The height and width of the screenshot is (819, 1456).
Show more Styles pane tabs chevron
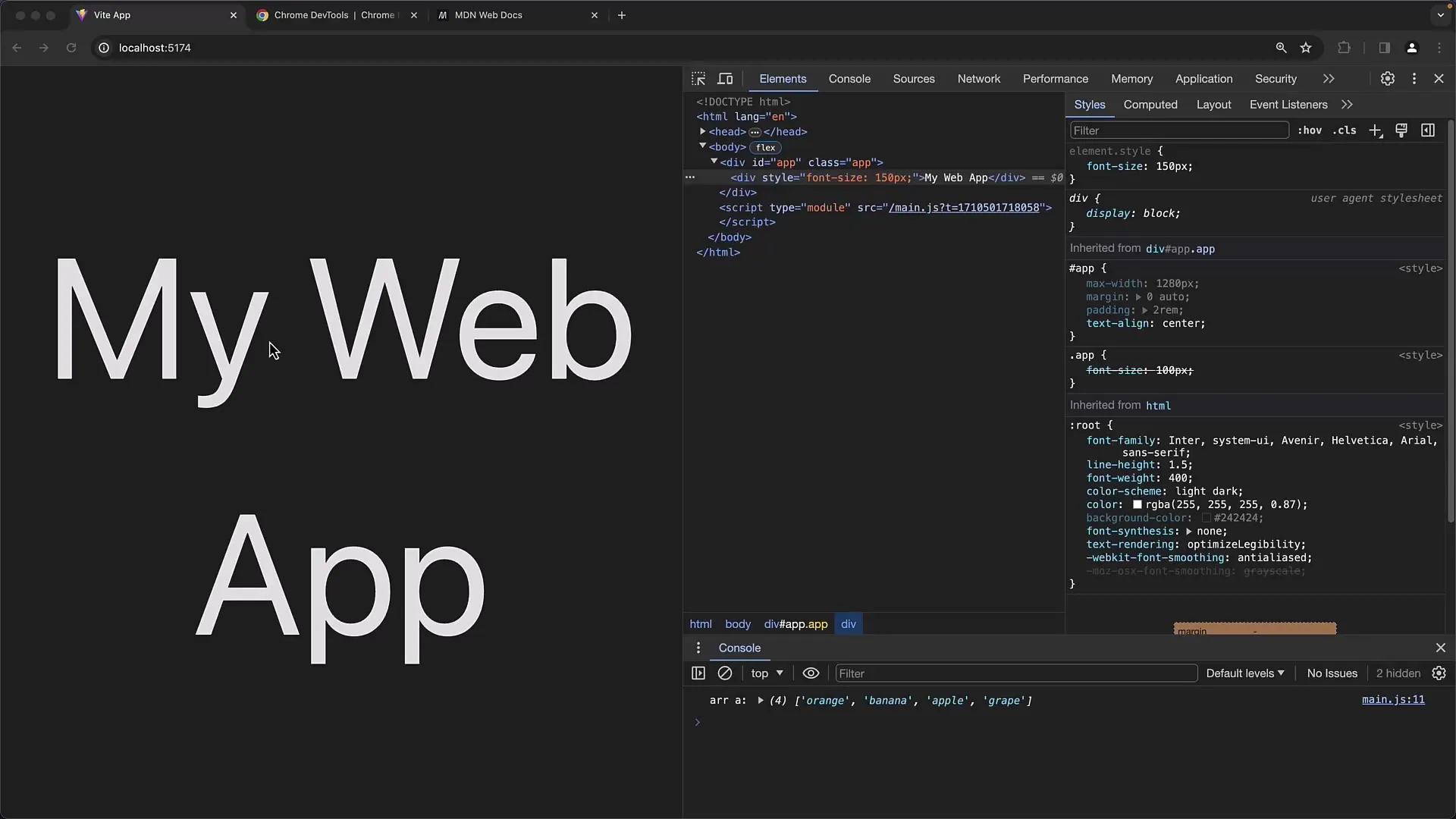(x=1347, y=105)
